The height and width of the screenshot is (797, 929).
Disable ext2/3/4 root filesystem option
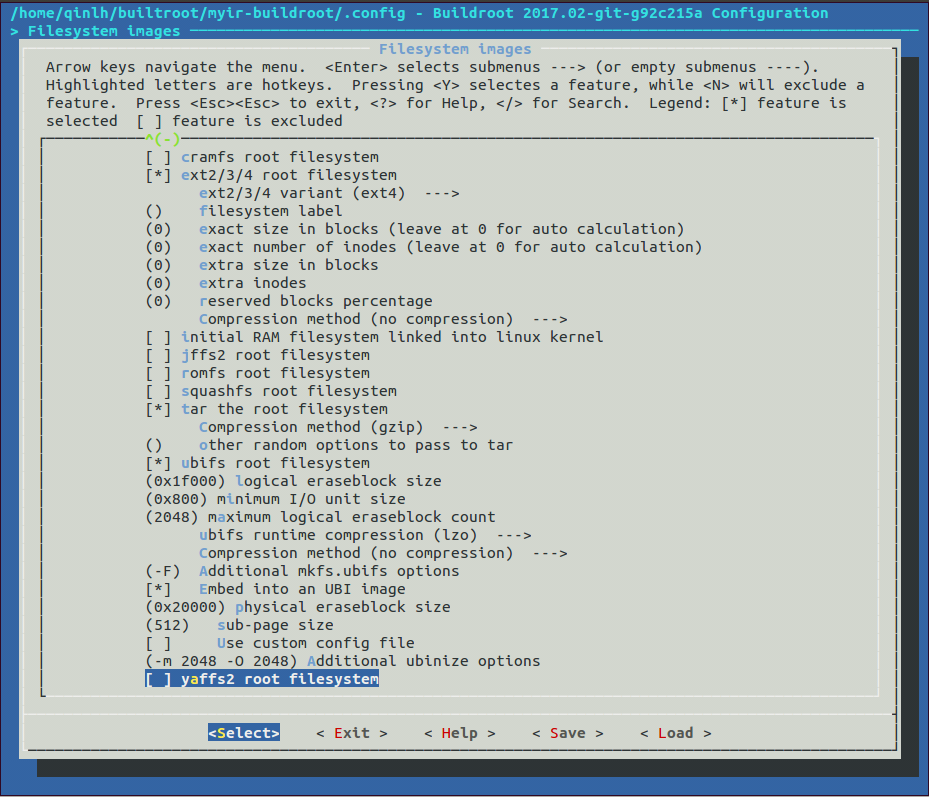click(158, 175)
